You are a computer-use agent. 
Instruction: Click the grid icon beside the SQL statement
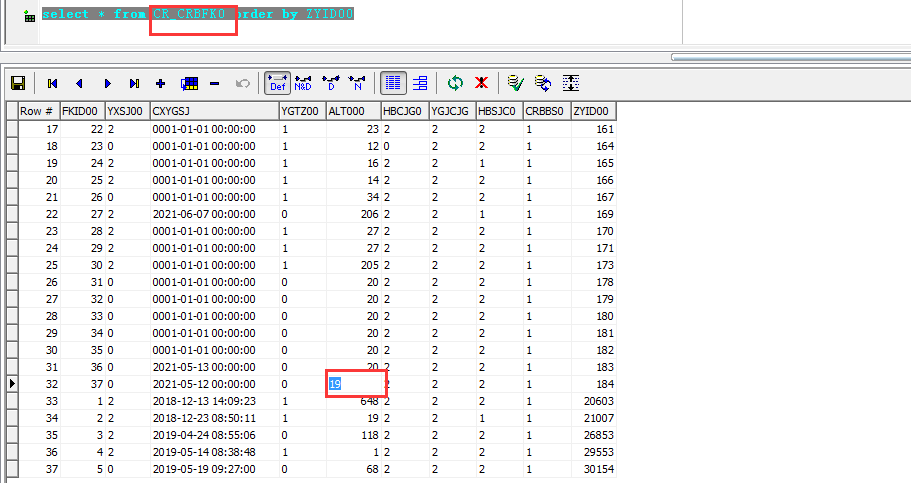(x=29, y=16)
